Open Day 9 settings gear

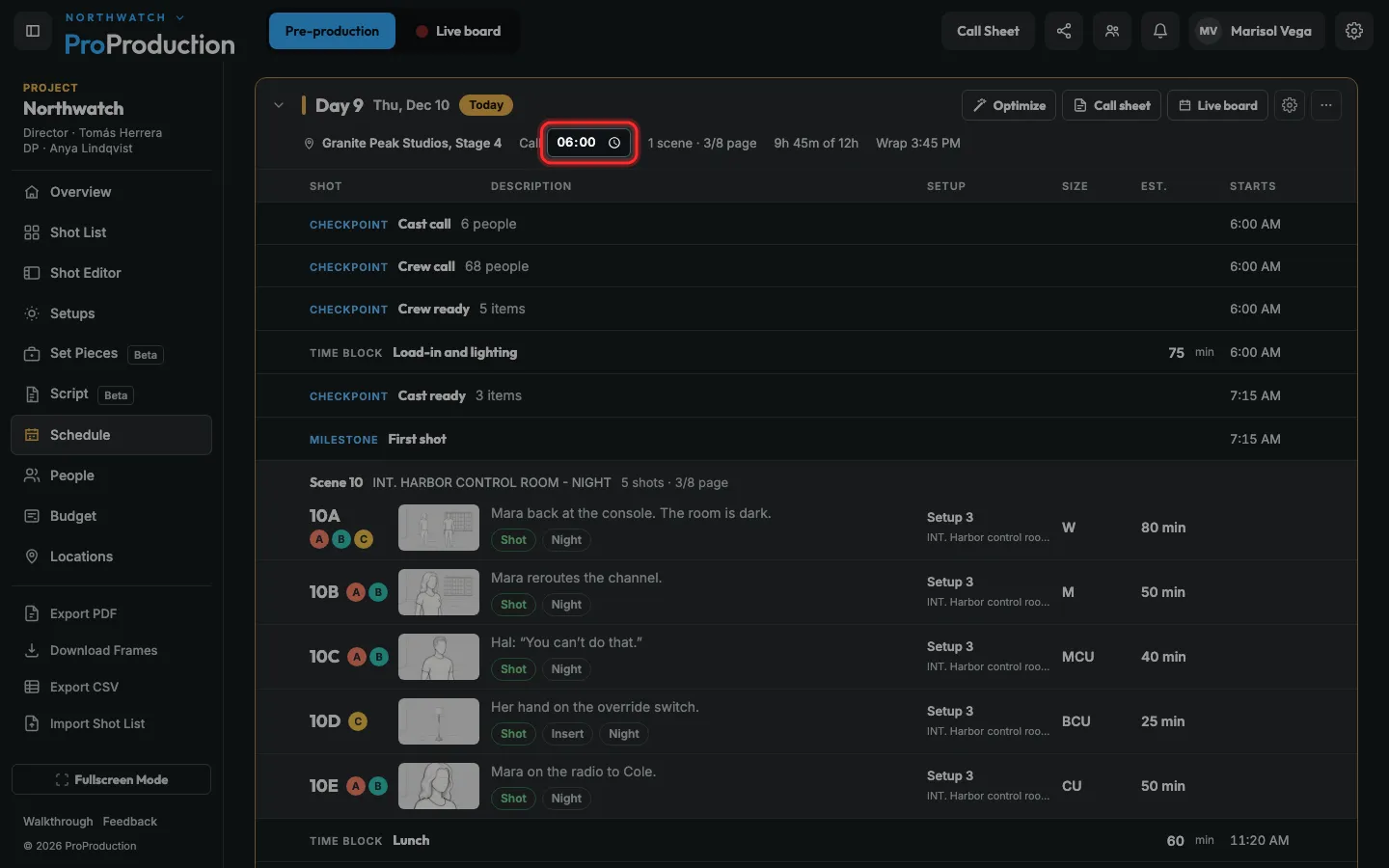point(1290,105)
